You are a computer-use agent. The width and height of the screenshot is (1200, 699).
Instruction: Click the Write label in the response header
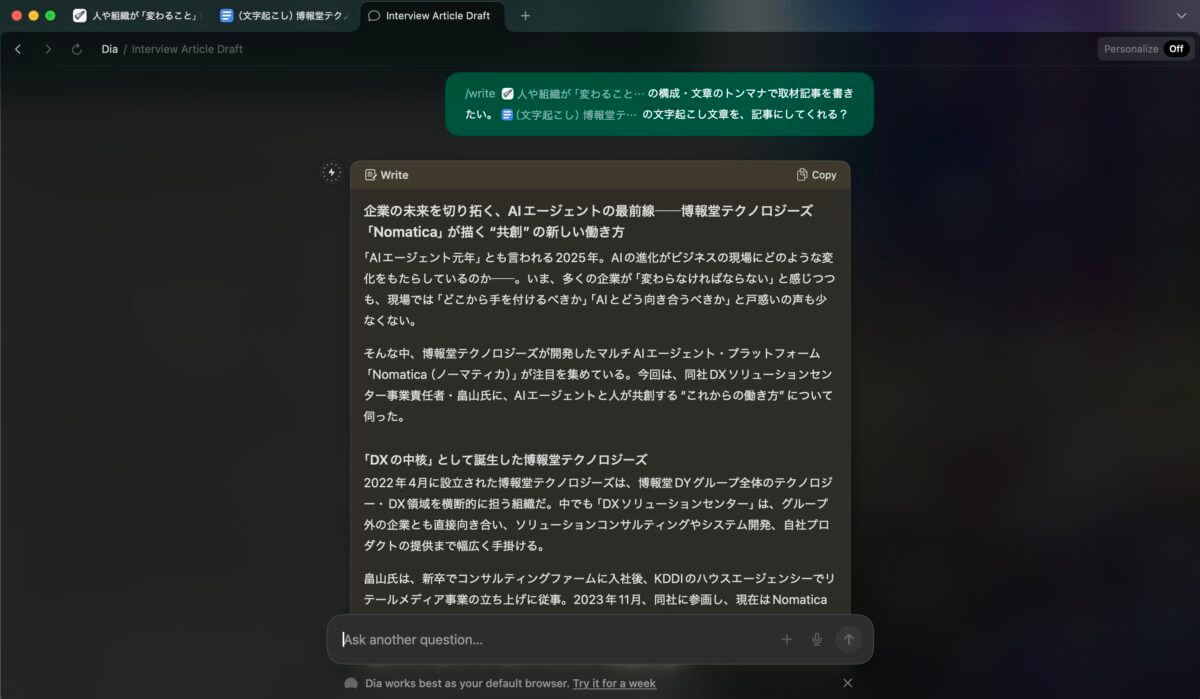pyautogui.click(x=394, y=175)
